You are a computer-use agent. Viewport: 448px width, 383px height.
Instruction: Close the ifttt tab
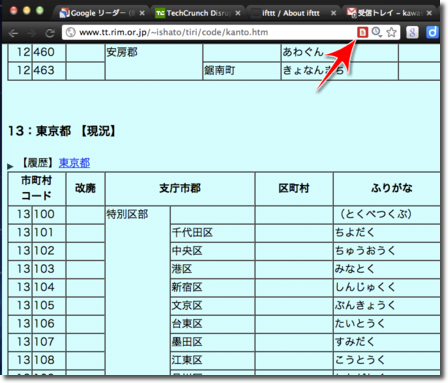click(x=333, y=13)
